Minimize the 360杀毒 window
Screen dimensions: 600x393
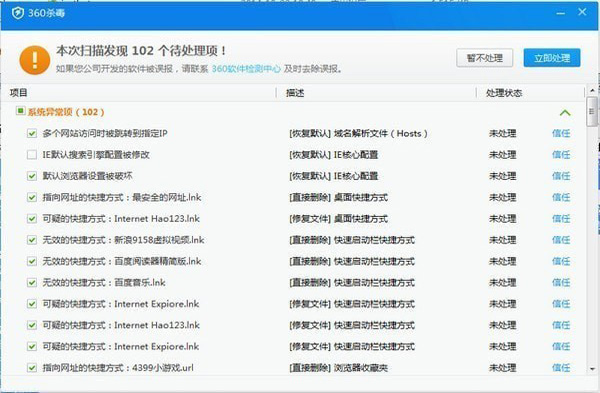(561, 13)
